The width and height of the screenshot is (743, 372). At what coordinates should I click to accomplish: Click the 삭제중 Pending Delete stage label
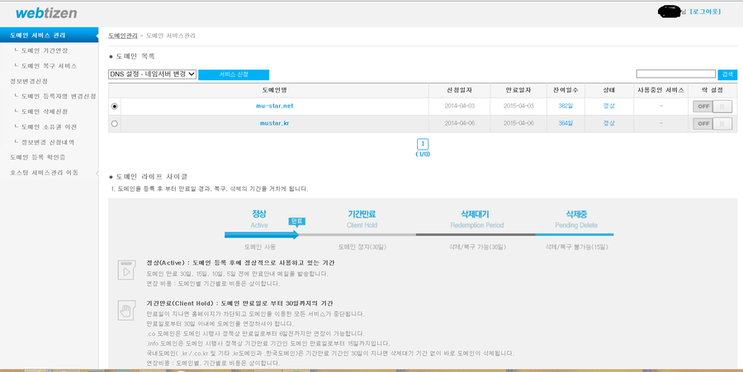576,214
